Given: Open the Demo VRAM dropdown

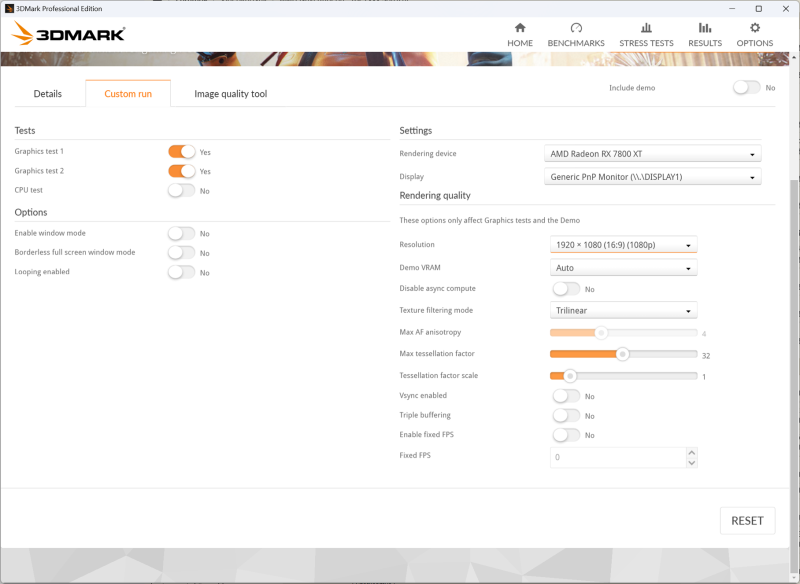Looking at the screenshot, I should pos(623,268).
